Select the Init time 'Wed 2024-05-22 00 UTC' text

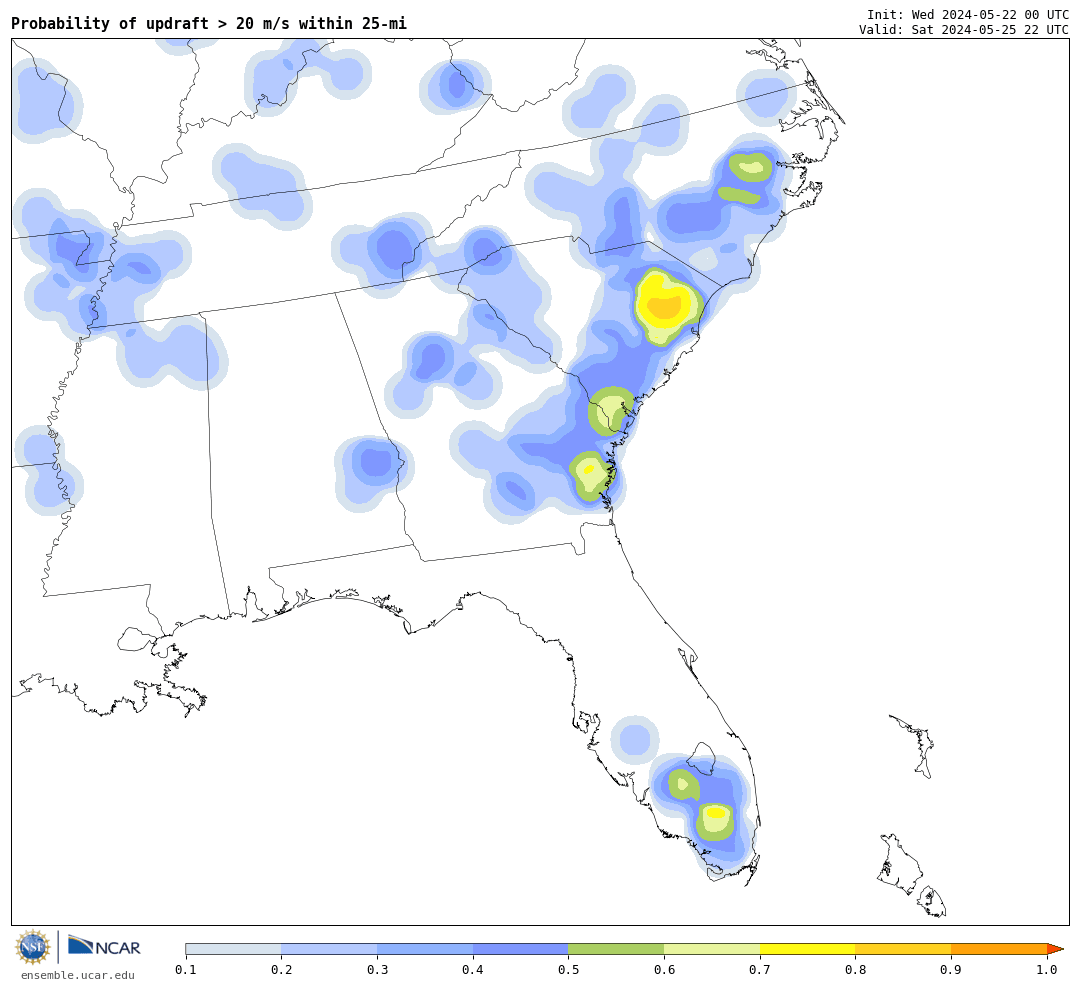[x=990, y=14]
